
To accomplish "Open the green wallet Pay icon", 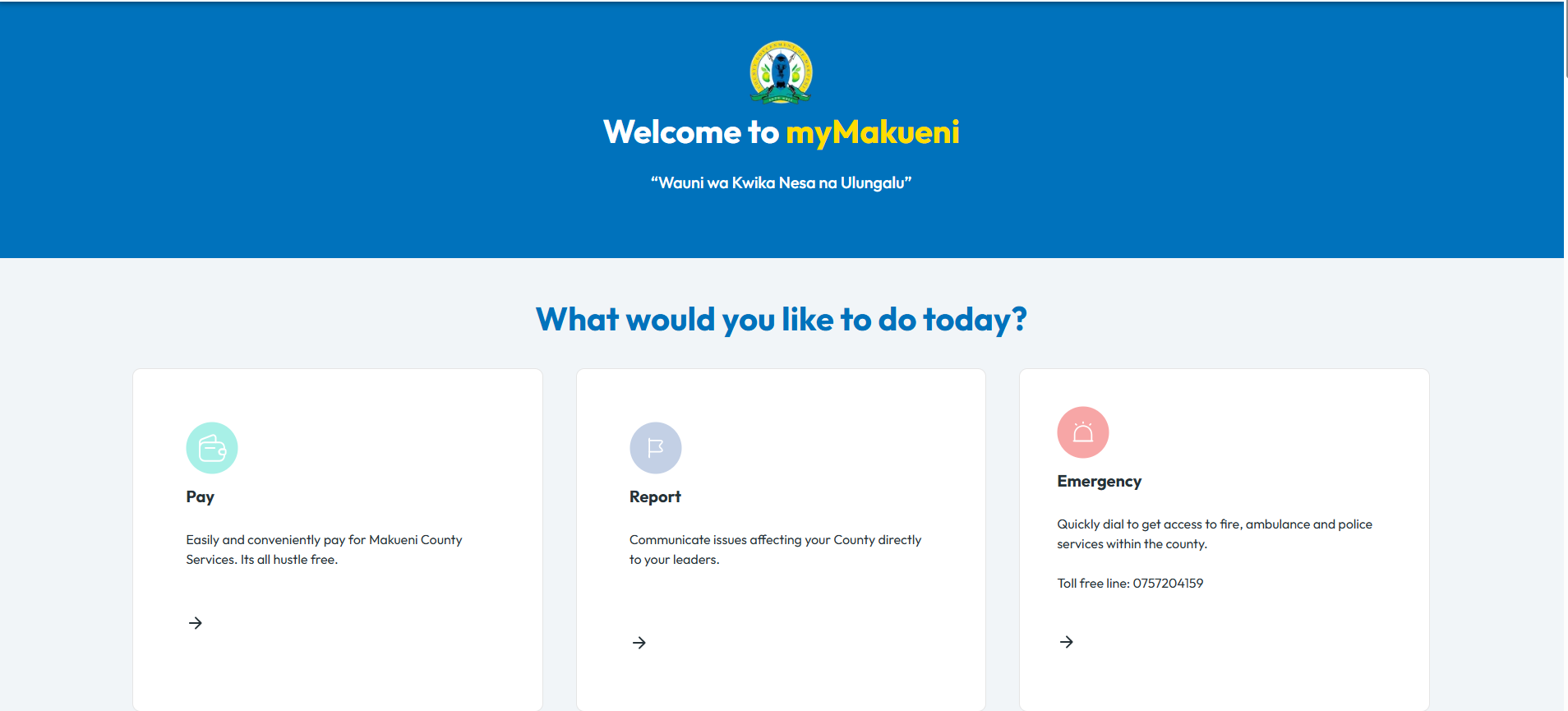I will [x=212, y=448].
